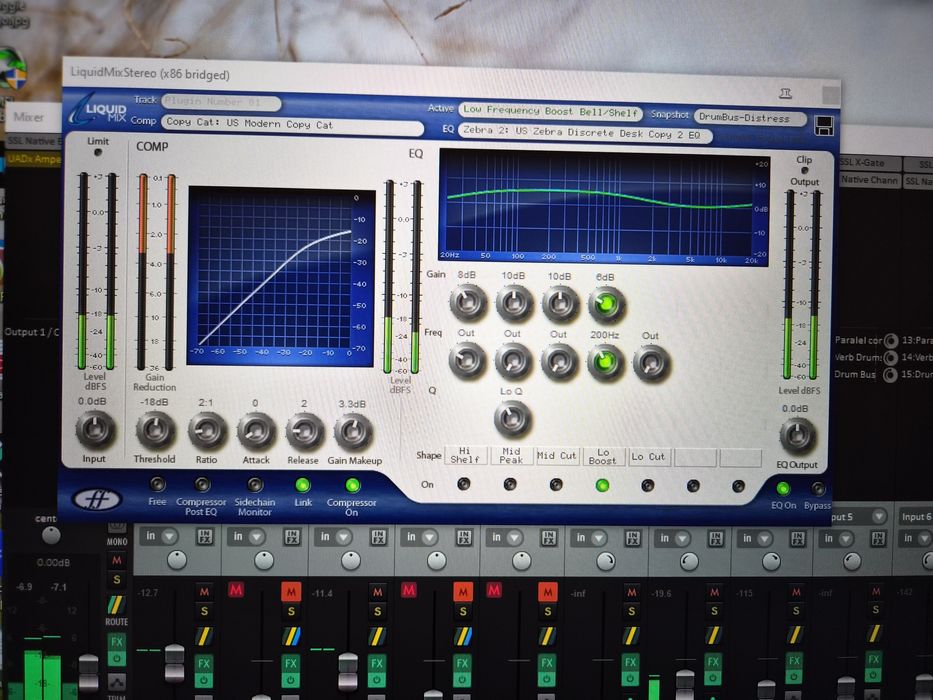
Task: Turn off Compressor On
Action: tap(352, 485)
